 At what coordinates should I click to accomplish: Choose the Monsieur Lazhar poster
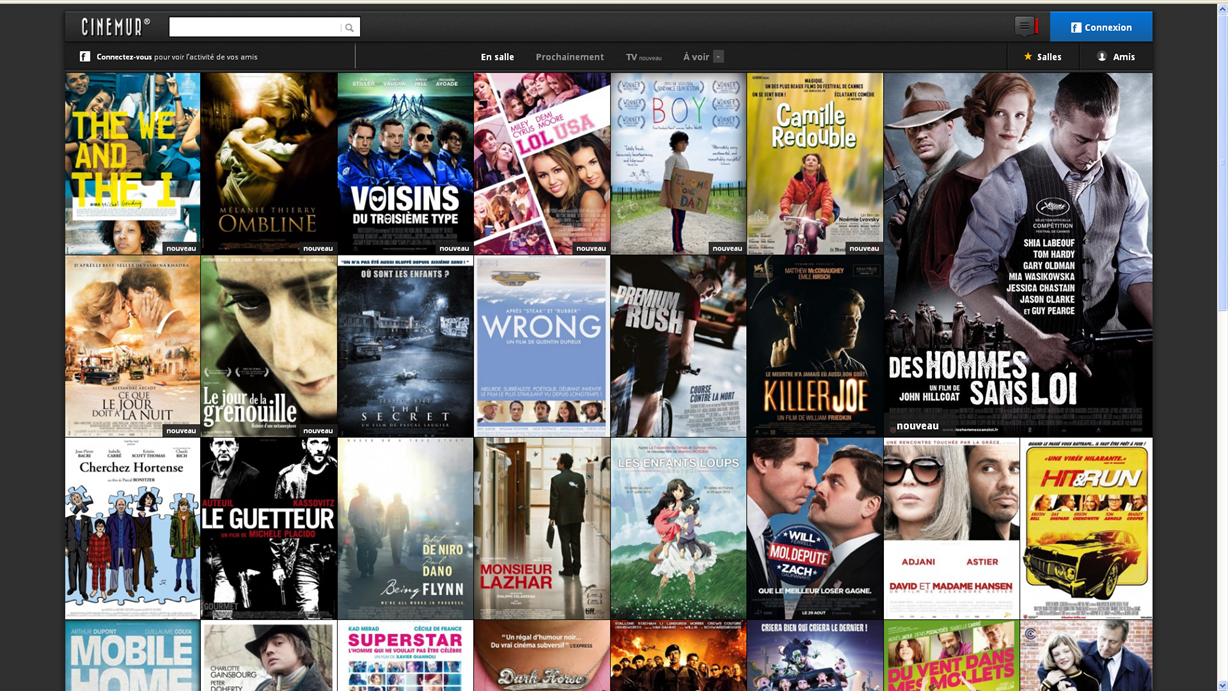[x=541, y=528]
